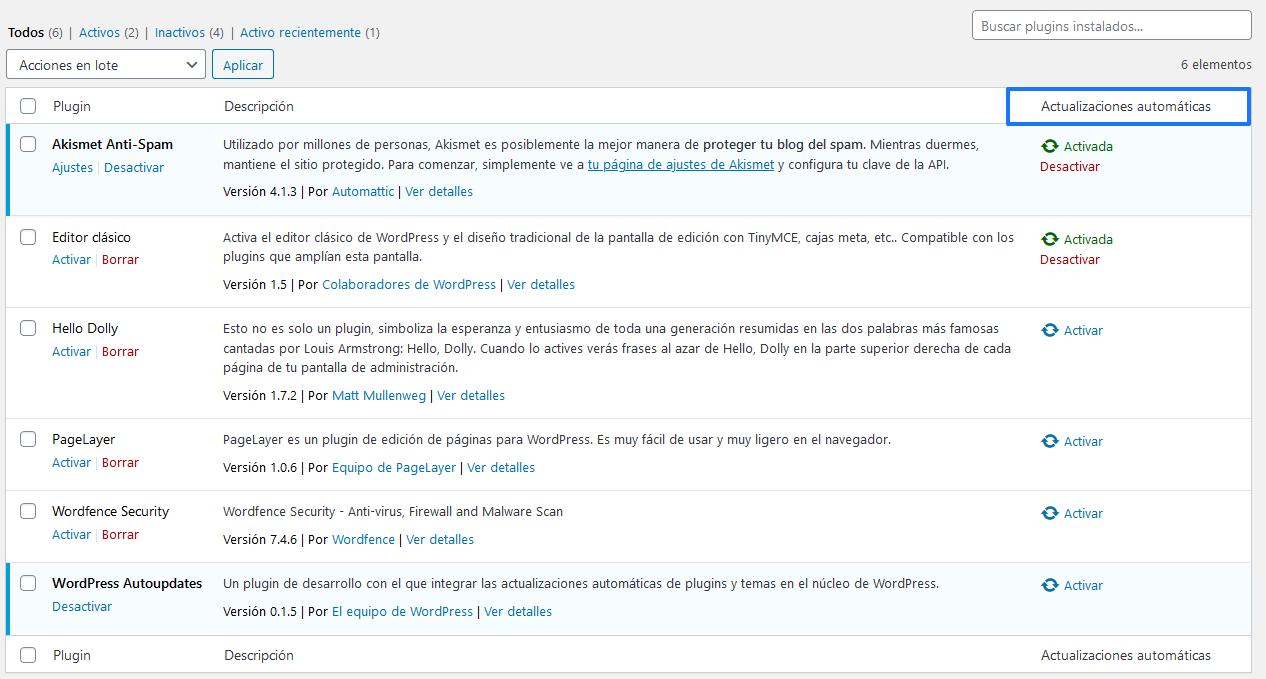Open the Automattic author link
Screen dimensions: 1266x679
[363, 191]
